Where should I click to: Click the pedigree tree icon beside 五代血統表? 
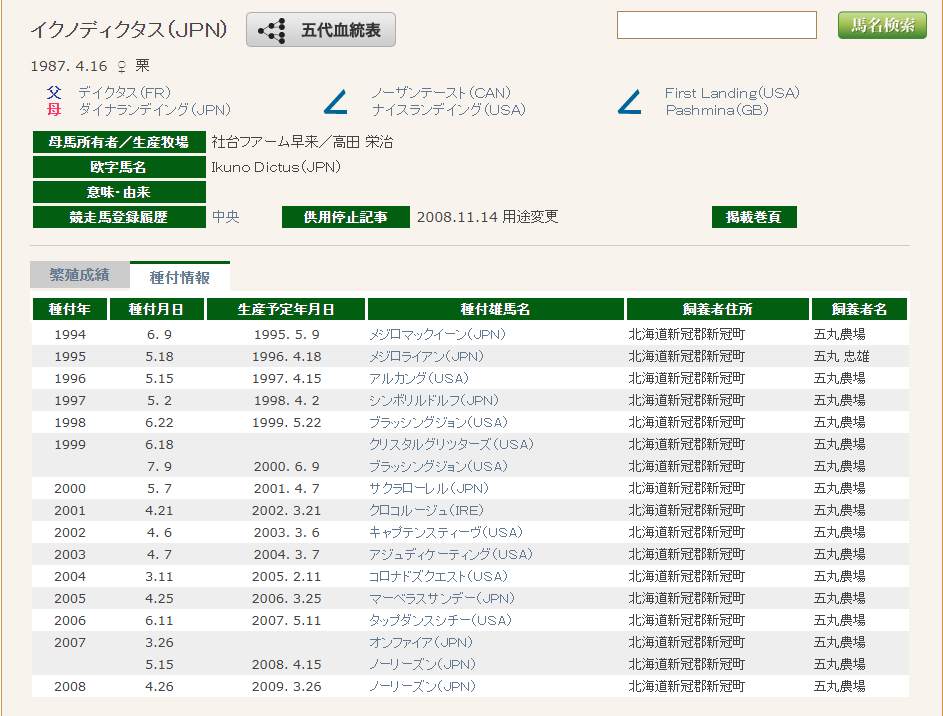pos(272,31)
